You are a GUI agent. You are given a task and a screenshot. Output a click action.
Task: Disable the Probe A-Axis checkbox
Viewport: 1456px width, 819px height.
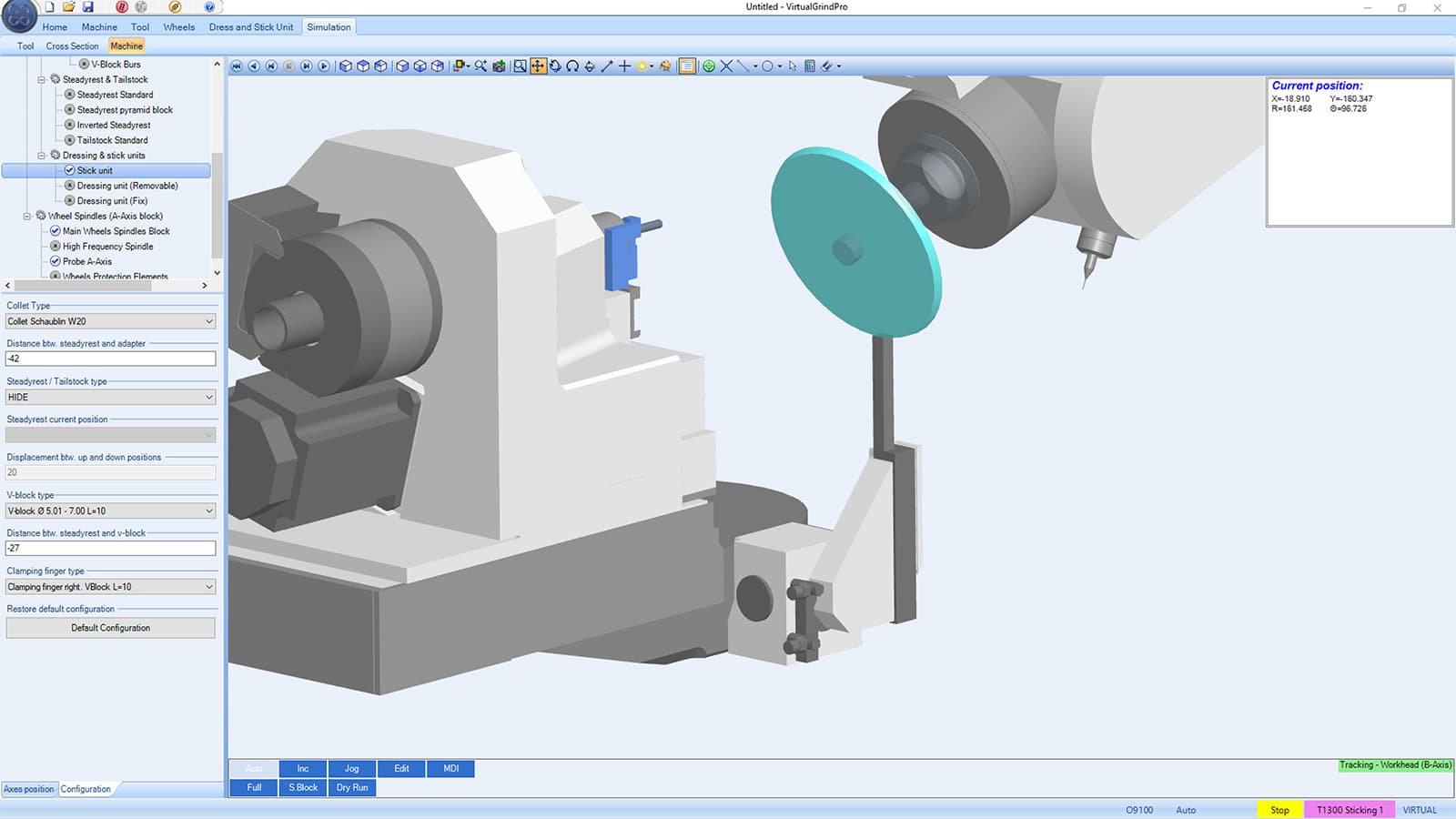(x=54, y=261)
